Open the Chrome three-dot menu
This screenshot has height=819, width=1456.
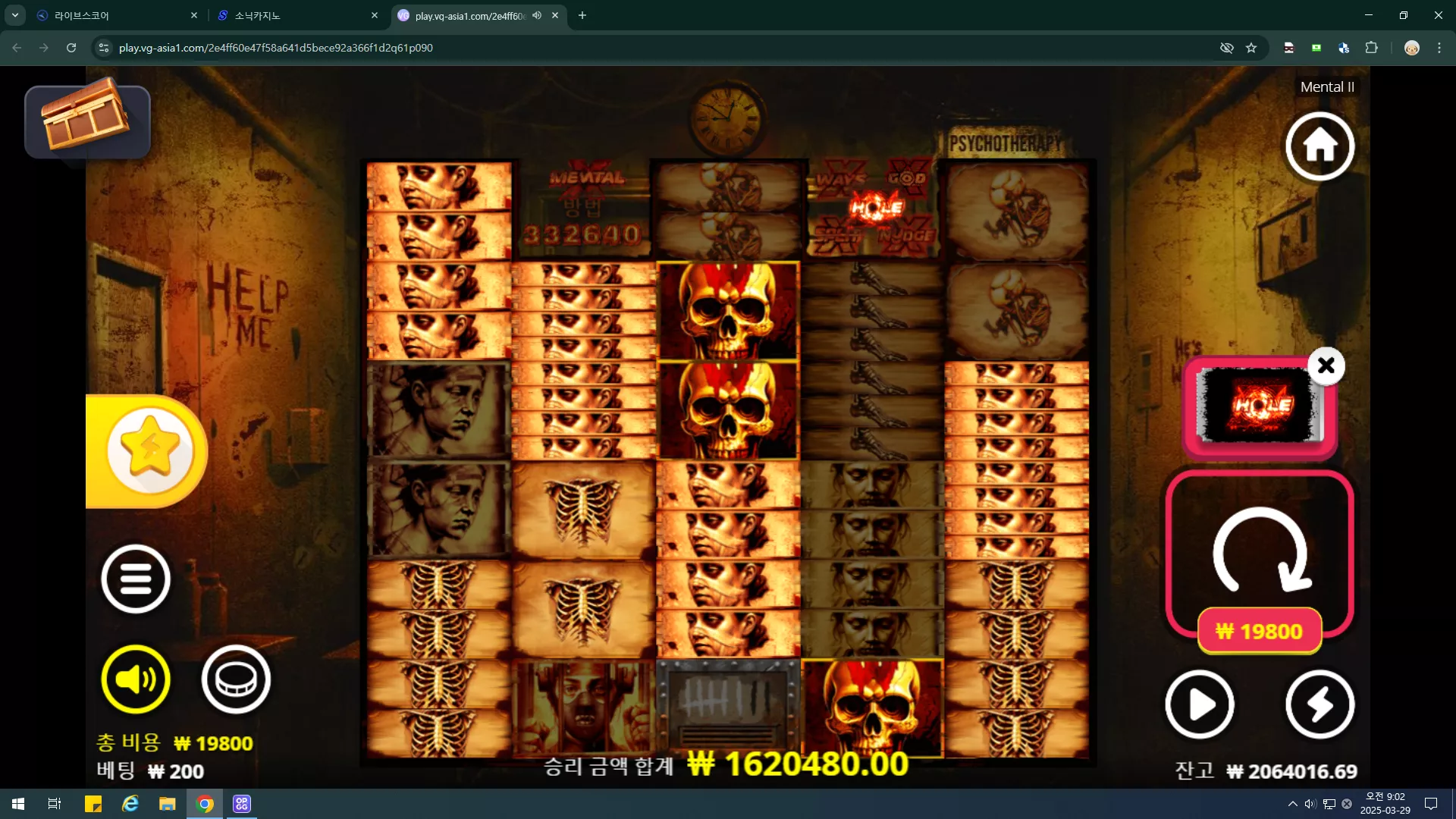pyautogui.click(x=1439, y=48)
